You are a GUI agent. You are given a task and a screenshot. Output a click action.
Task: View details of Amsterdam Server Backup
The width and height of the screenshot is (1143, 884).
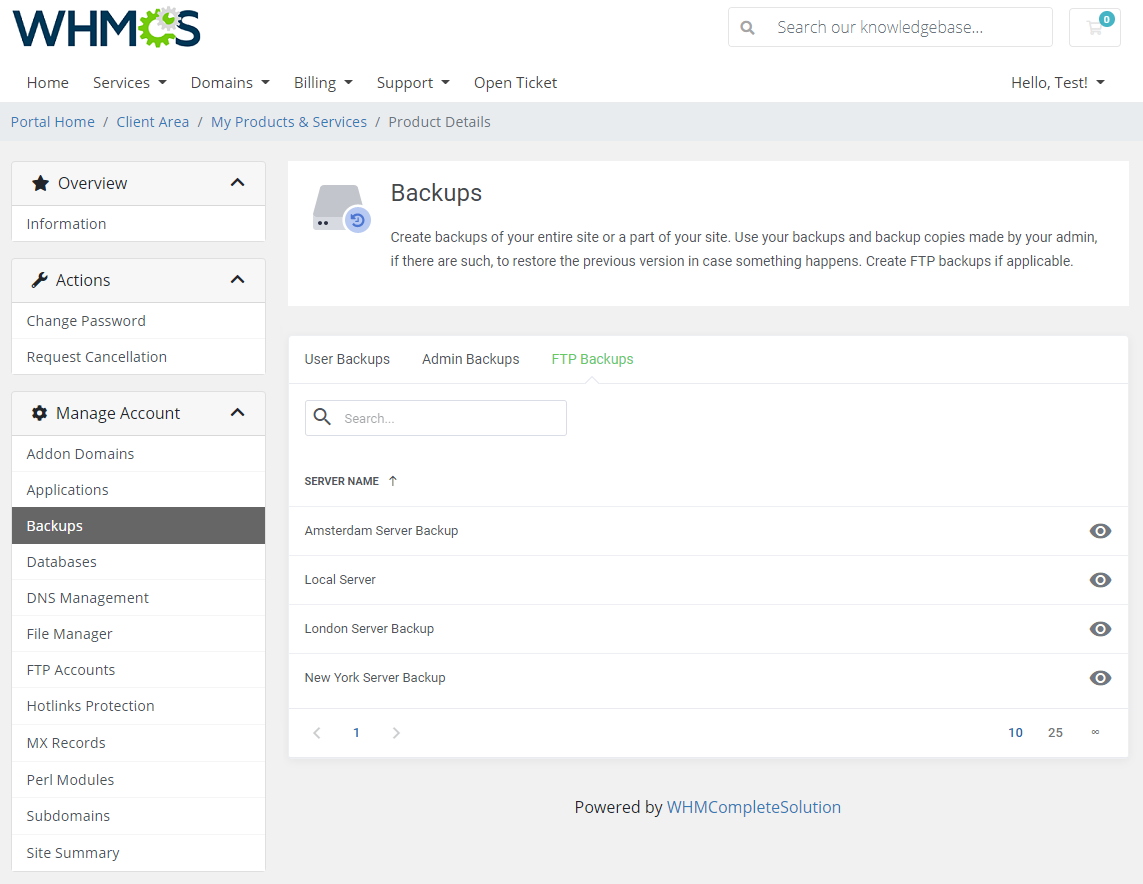pyautogui.click(x=1100, y=531)
